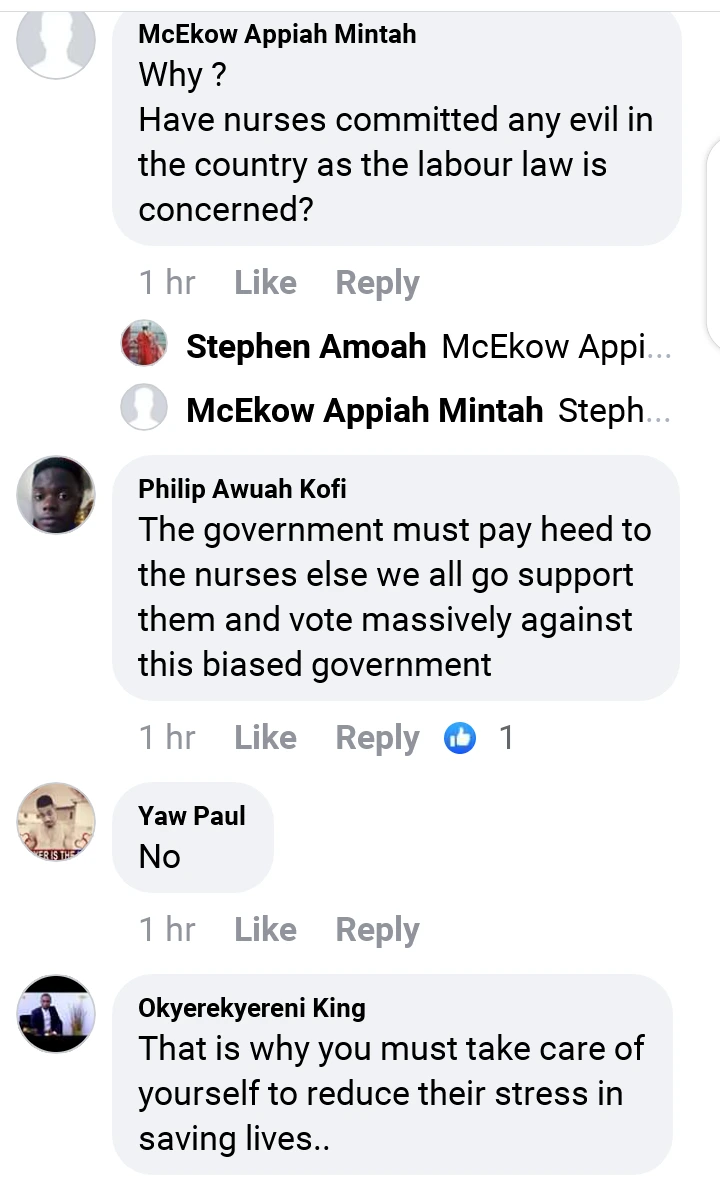This screenshot has width=720, height=1194.
Task: Like Philip Awuah Kofi's comment
Action: coord(265,737)
